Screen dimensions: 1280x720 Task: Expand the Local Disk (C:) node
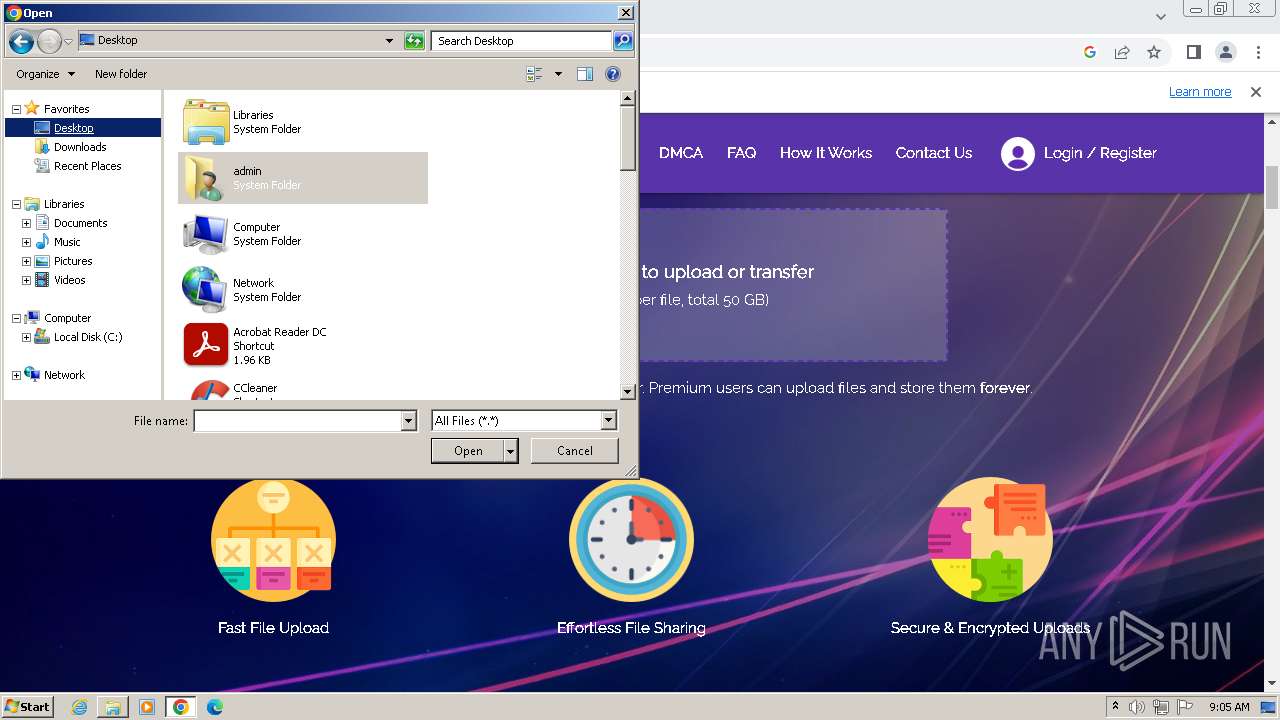click(x=26, y=337)
